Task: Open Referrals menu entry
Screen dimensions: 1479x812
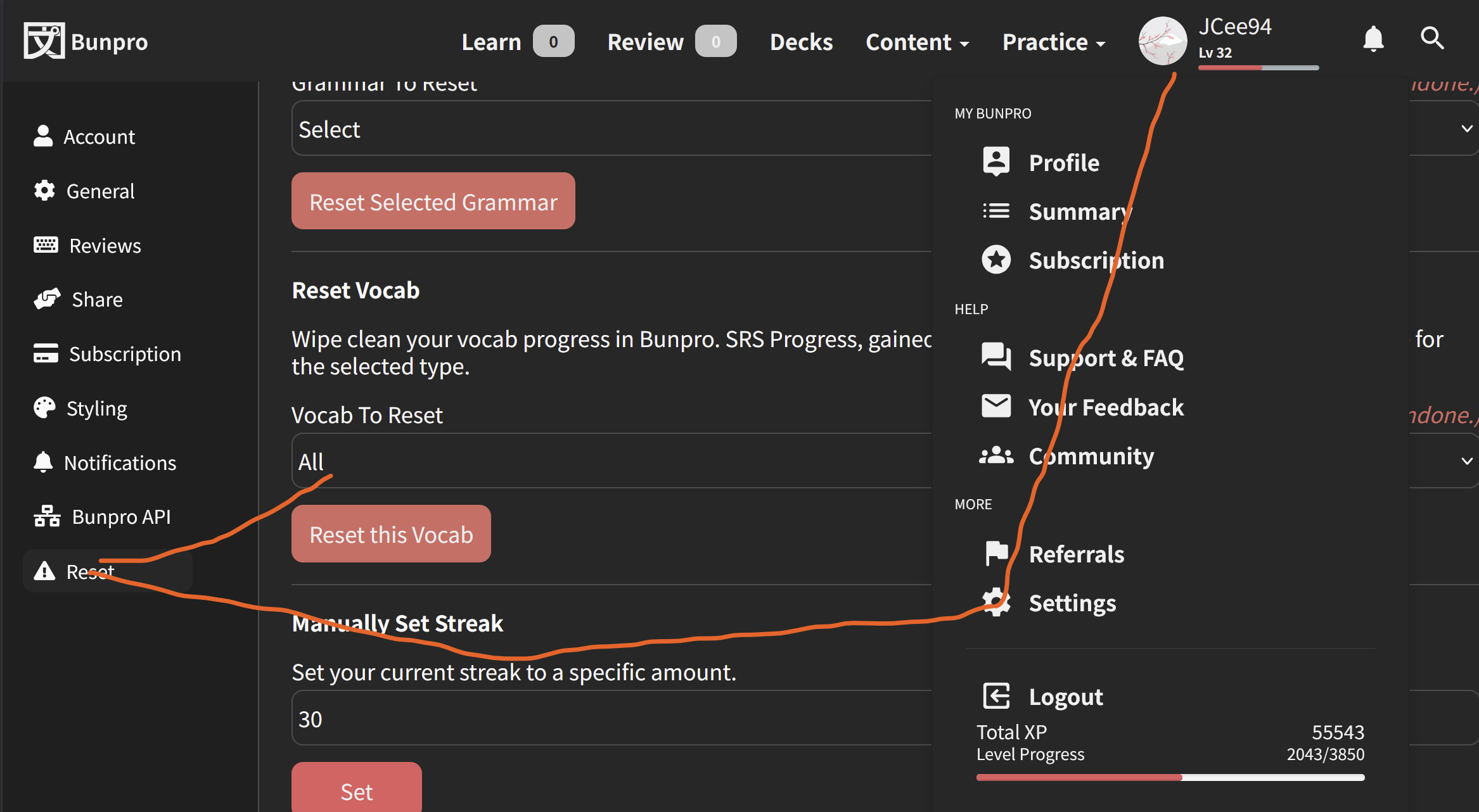Action: click(x=1077, y=554)
